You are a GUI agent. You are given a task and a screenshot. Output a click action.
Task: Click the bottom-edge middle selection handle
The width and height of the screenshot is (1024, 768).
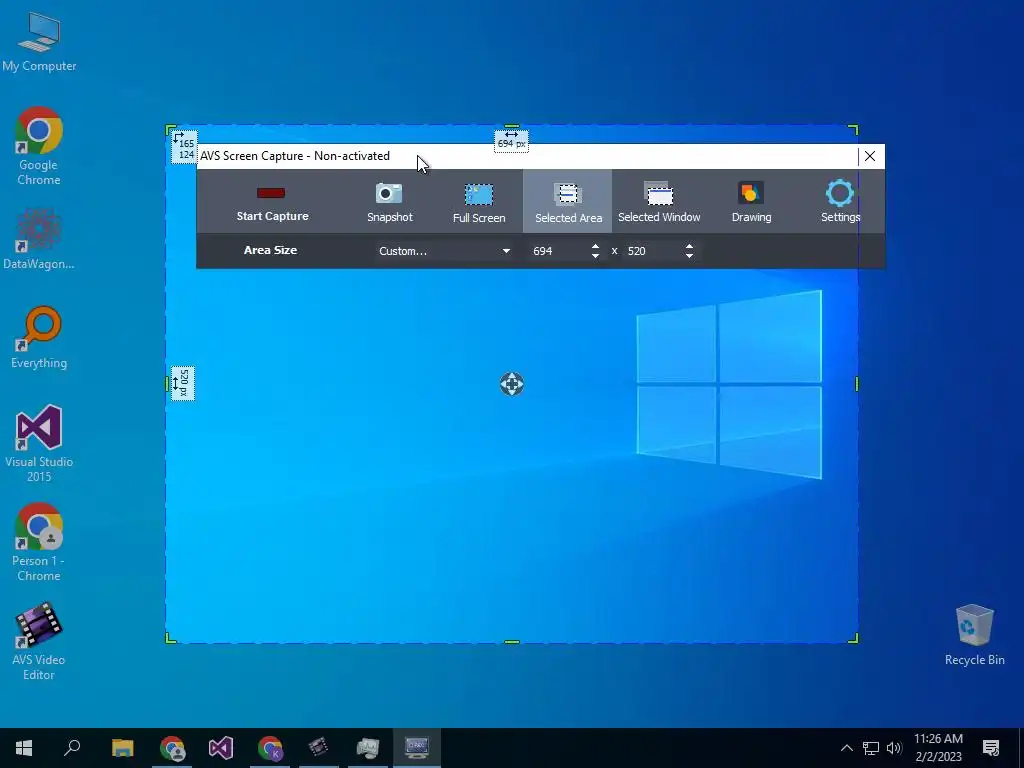(511, 641)
